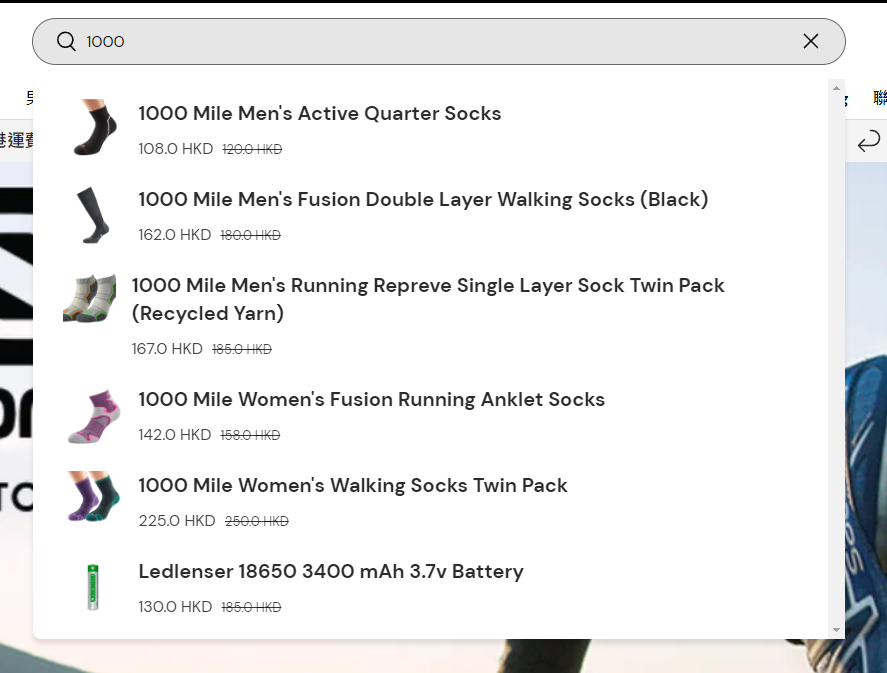This screenshot has width=887, height=673.
Task: Click the 167.0 HKD sale price
Action: pyautogui.click(x=167, y=348)
